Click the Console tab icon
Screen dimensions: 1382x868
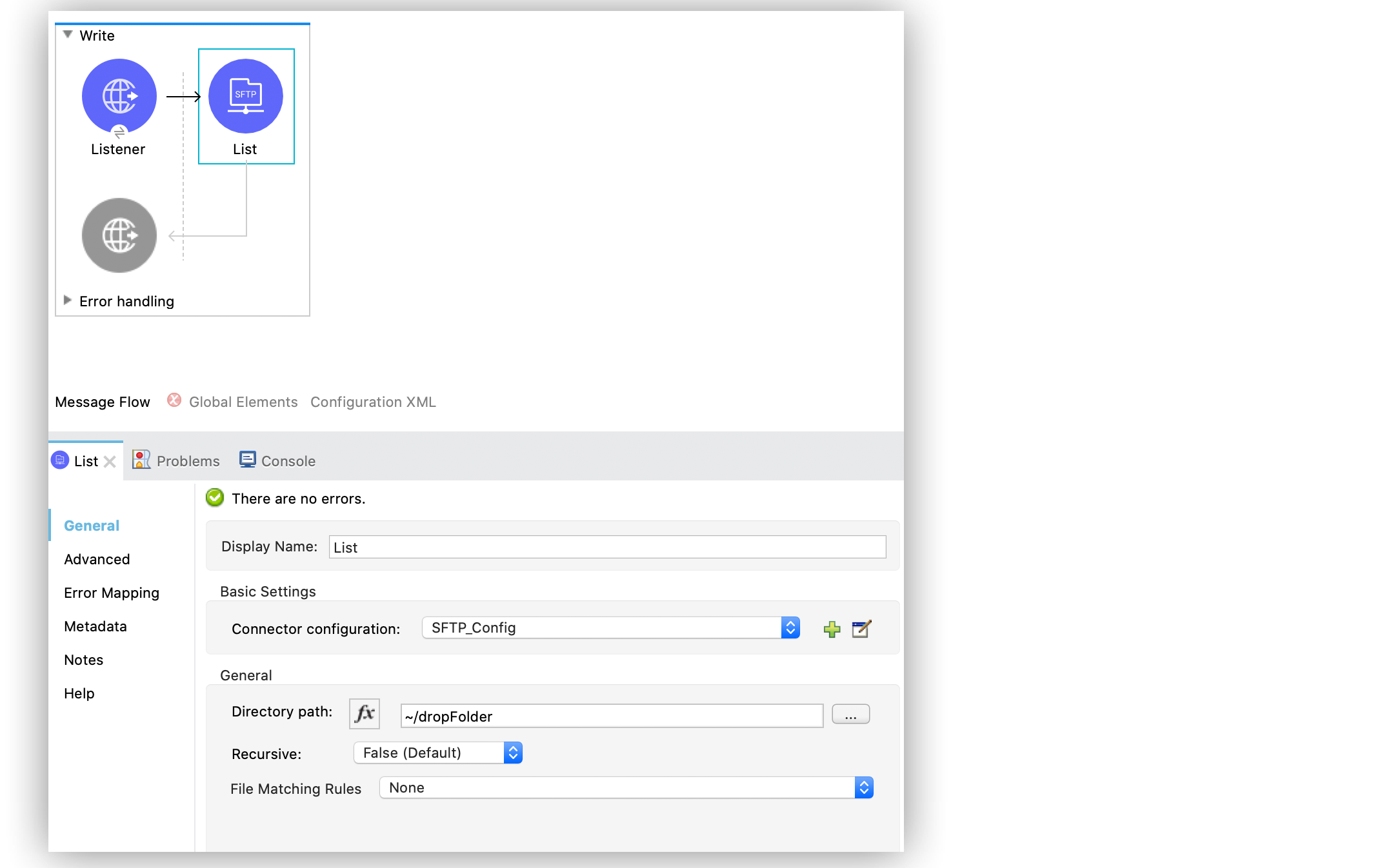pos(247,459)
